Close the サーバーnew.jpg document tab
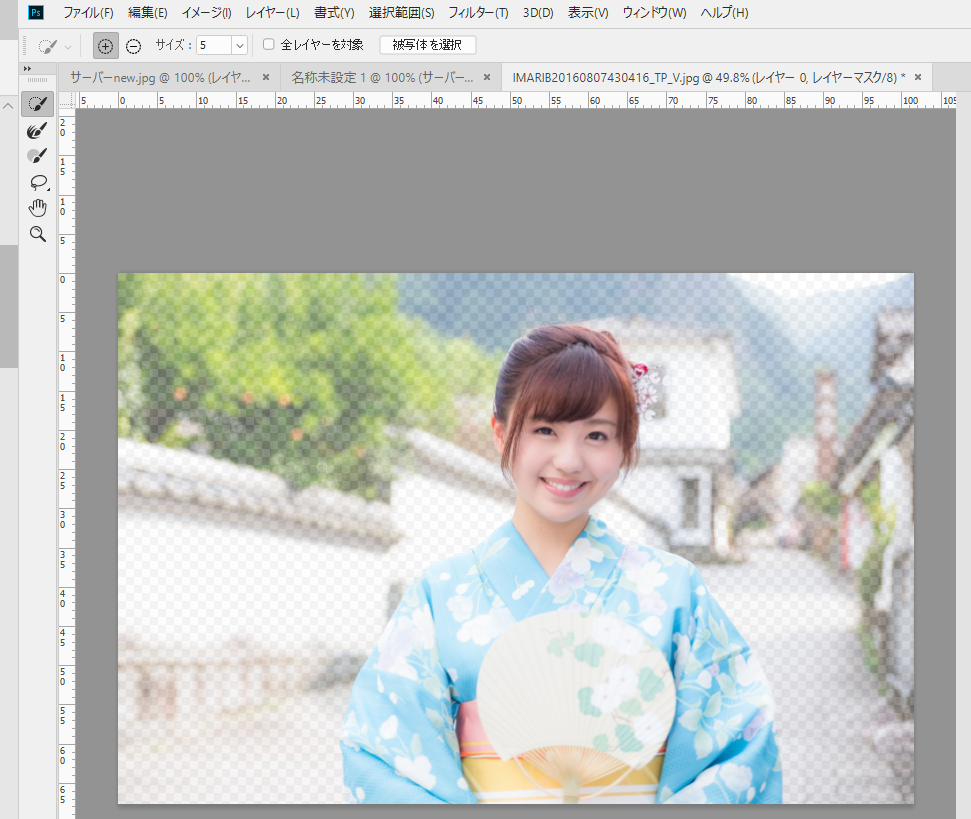This screenshot has height=819, width=971. (264, 76)
